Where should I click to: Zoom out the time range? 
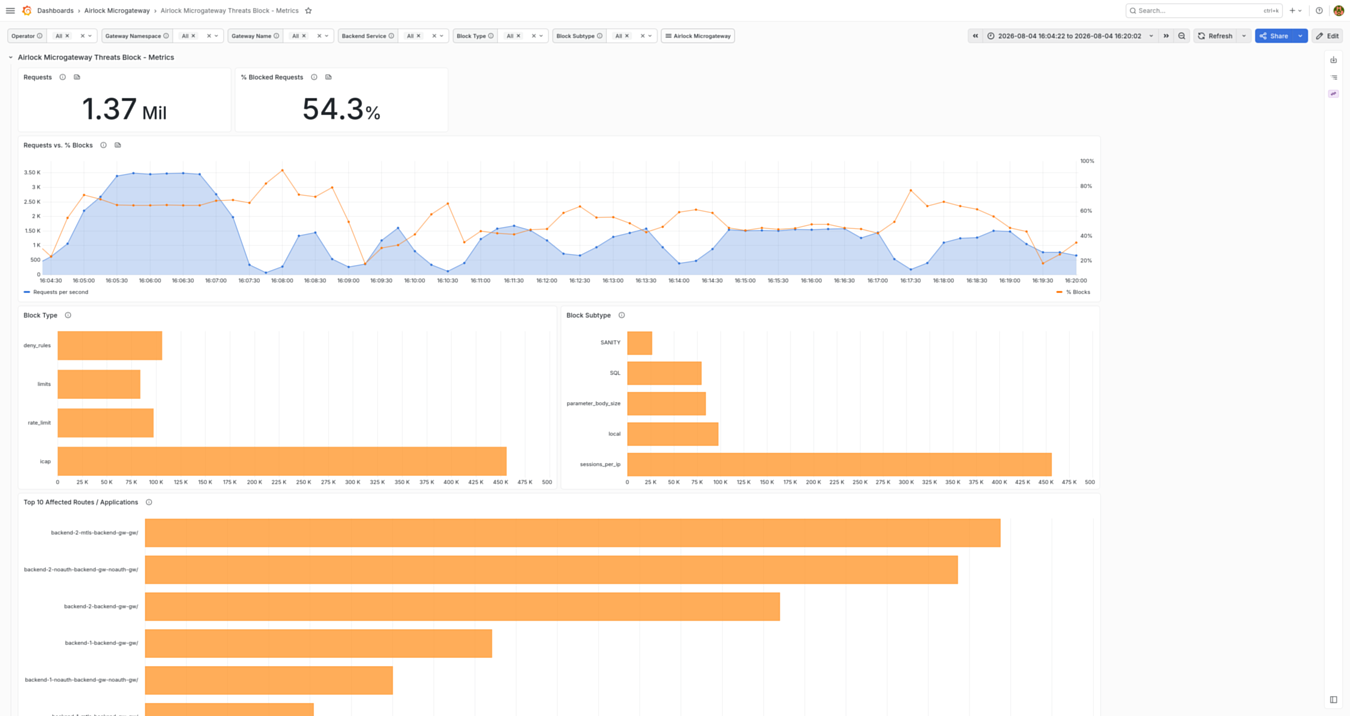[x=1182, y=36]
